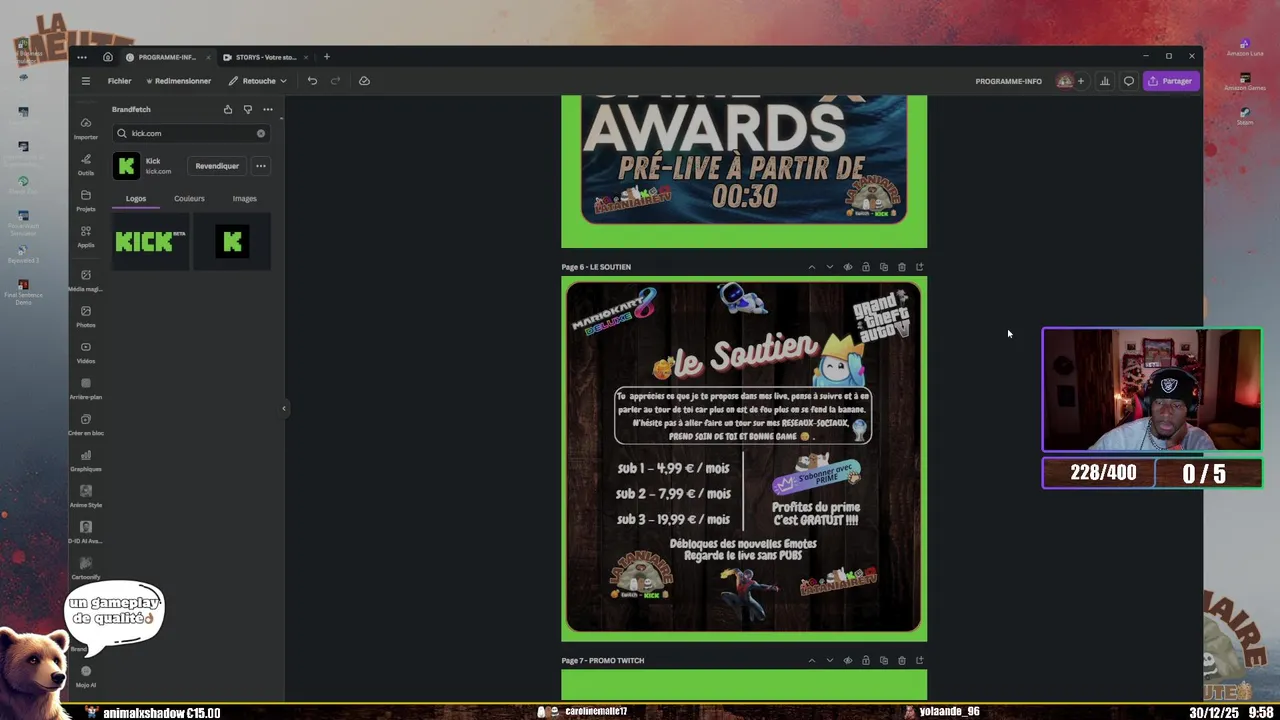The width and height of the screenshot is (1280, 720).
Task: Check the cloud save status icon
Action: tap(364, 81)
